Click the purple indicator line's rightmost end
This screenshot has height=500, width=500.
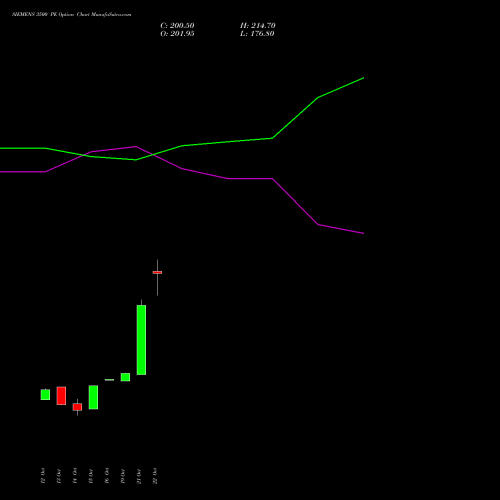(x=363, y=233)
